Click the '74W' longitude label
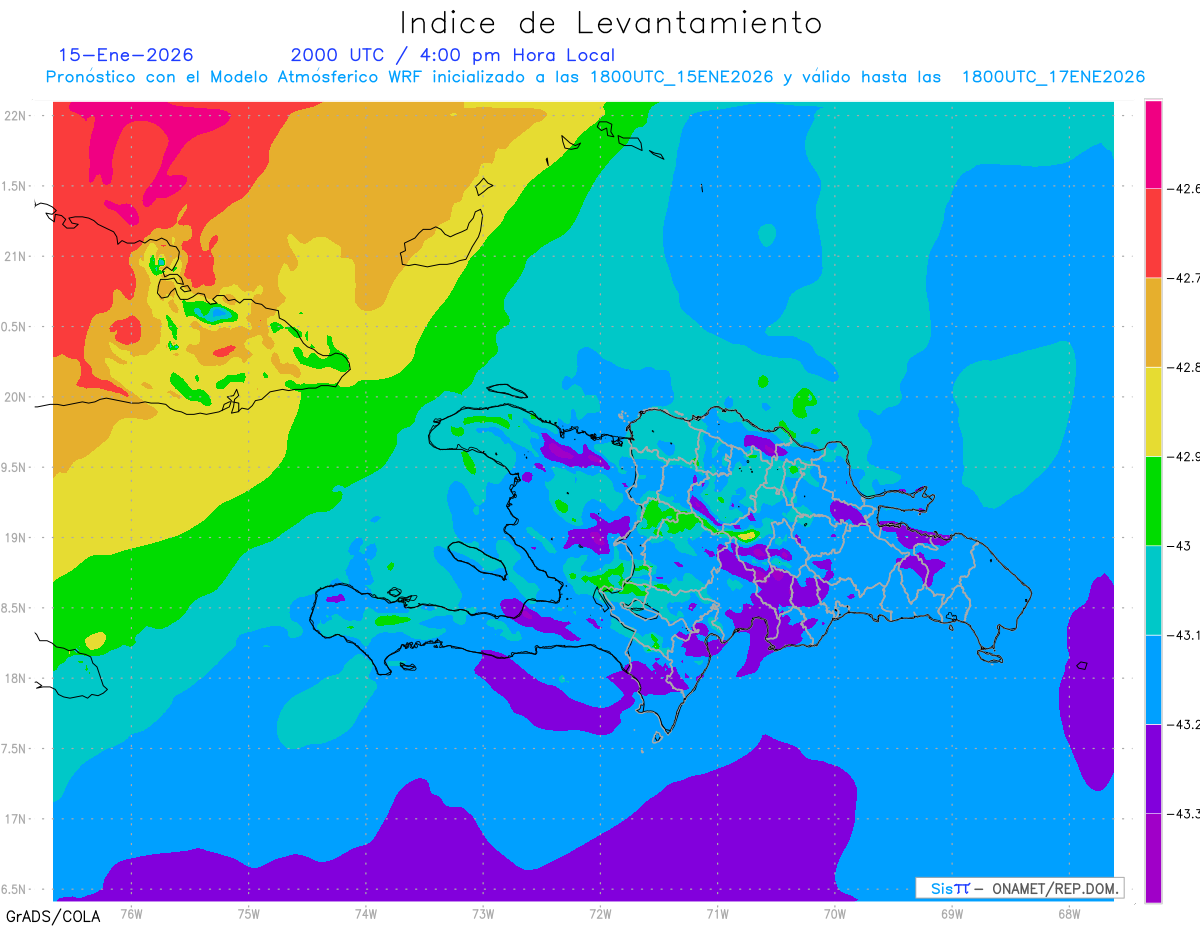The image size is (1200, 927). click(x=365, y=913)
